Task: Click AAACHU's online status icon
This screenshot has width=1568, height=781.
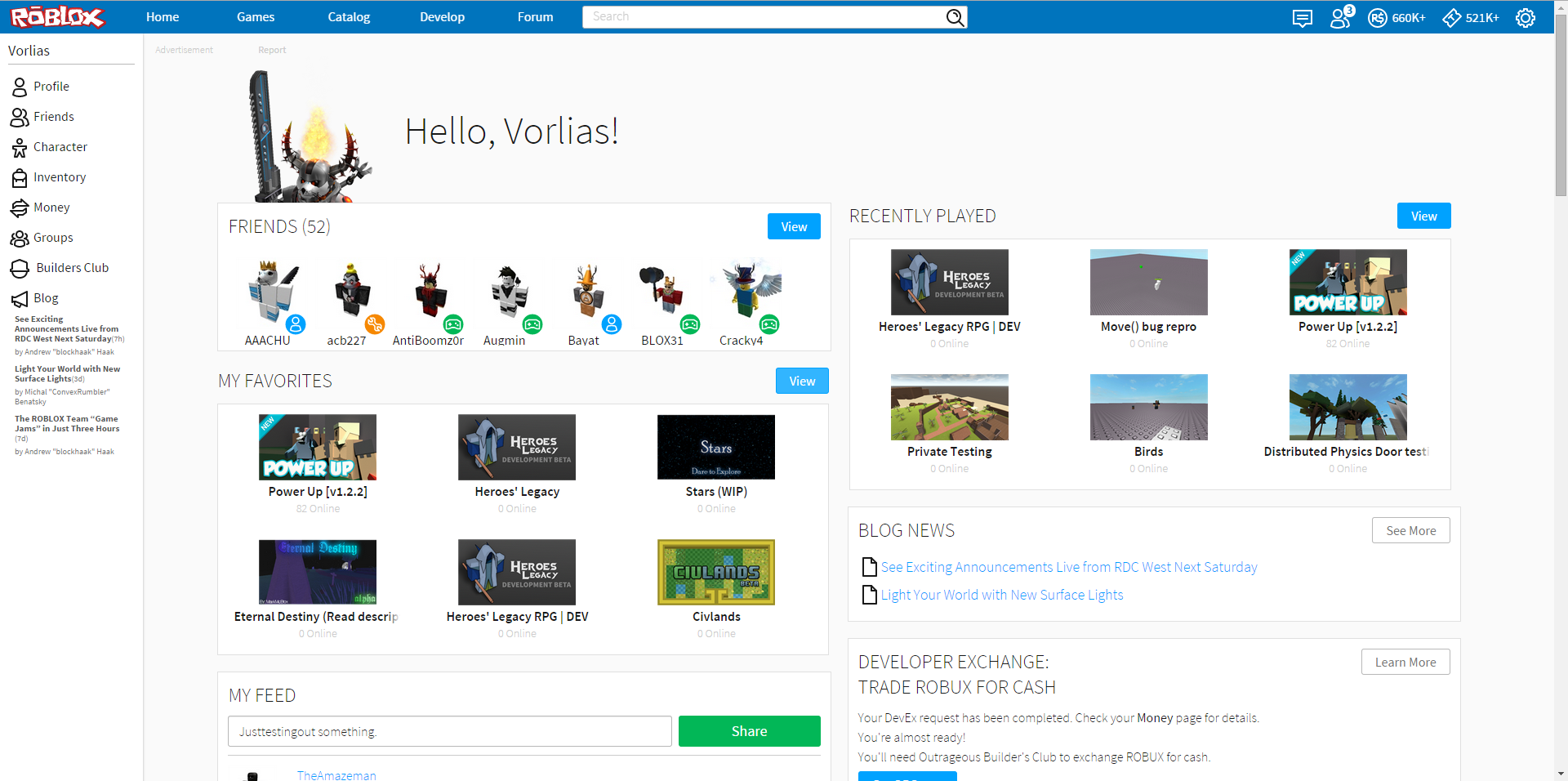Action: 296,324
